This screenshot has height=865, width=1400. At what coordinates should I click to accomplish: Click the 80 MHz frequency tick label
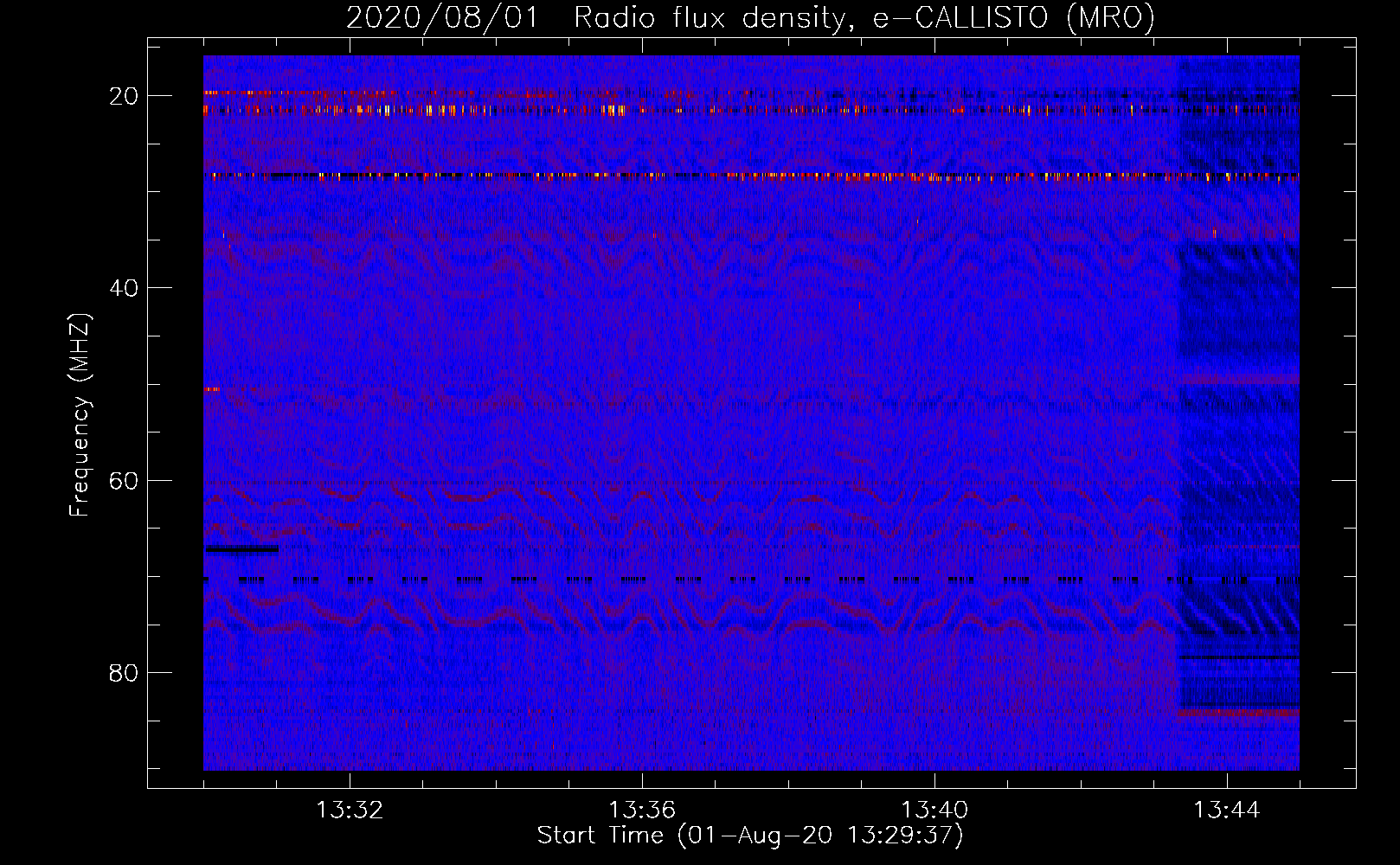[124, 672]
